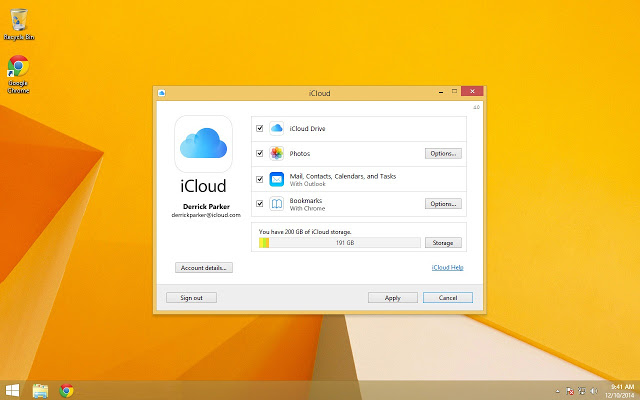Open Photos Options button

[443, 153]
